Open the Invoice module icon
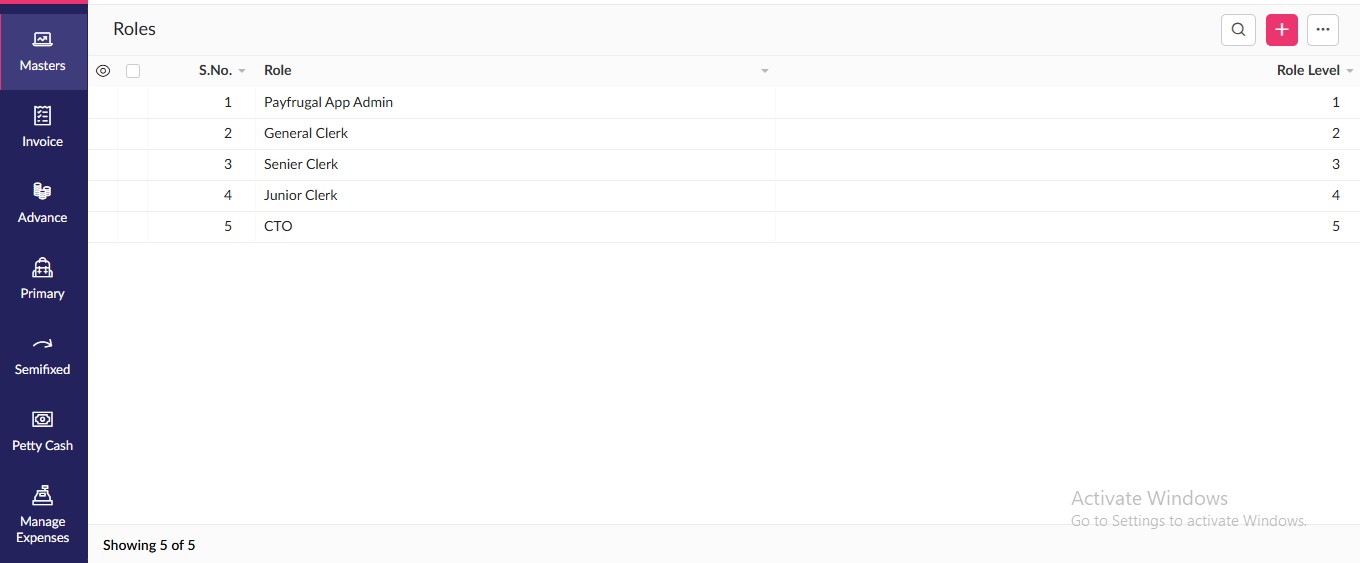 click(42, 116)
